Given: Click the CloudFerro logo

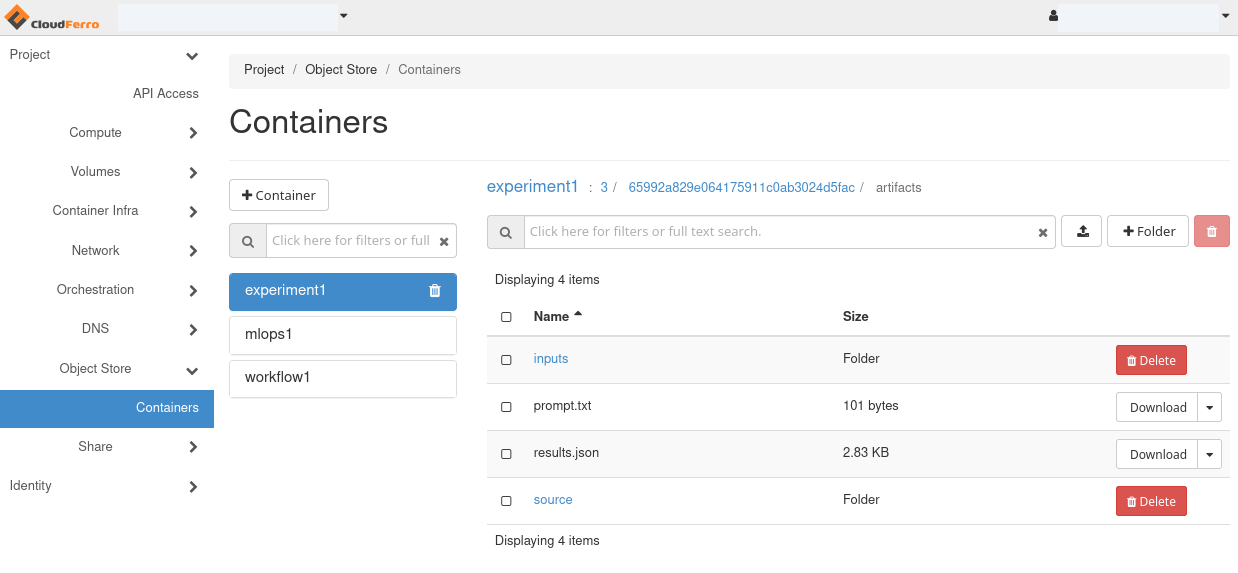Looking at the screenshot, I should (52, 17).
